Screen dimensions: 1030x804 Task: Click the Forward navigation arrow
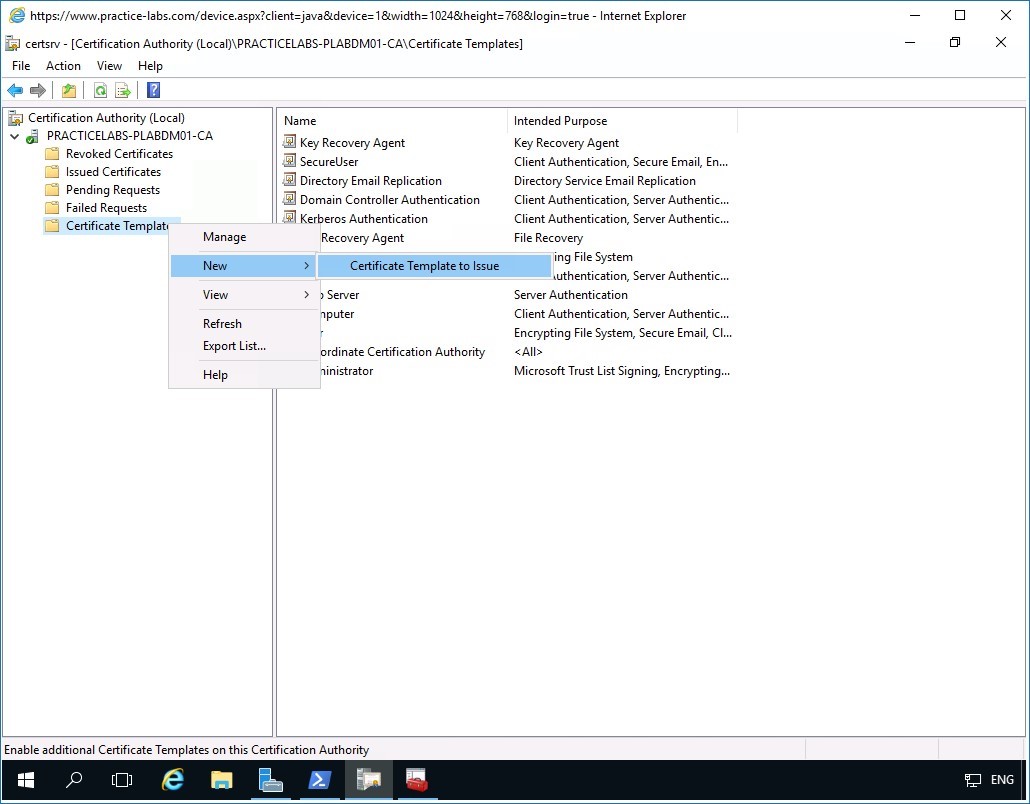[38, 90]
